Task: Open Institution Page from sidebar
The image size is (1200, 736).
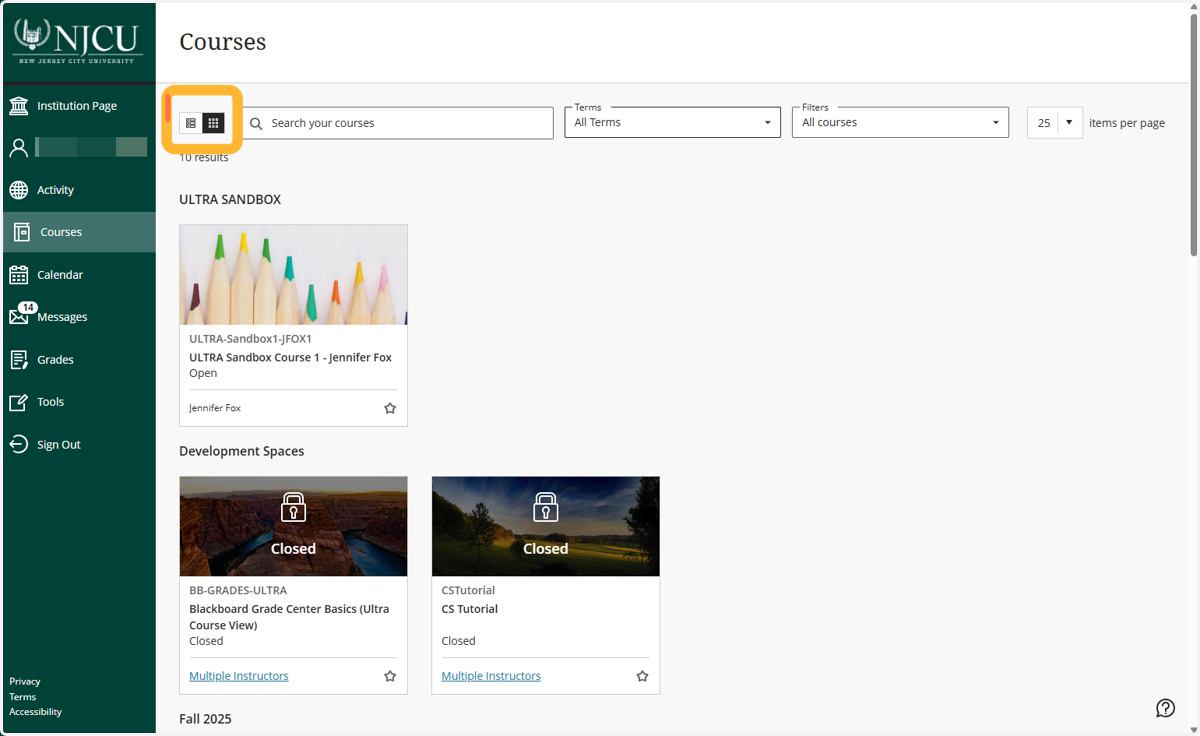Action: 79,105
